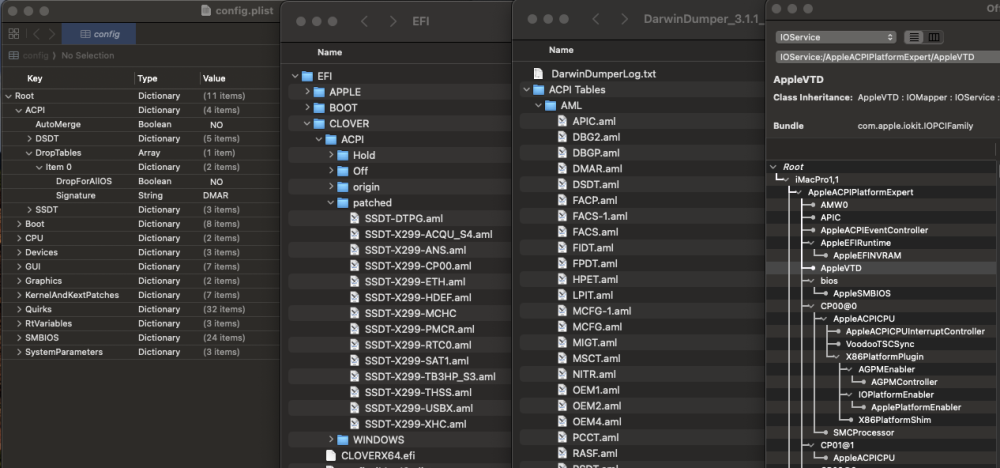Expand the DSDT dictionary row
Viewport: 1000px width, 468px height.
pyautogui.click(x=29, y=138)
